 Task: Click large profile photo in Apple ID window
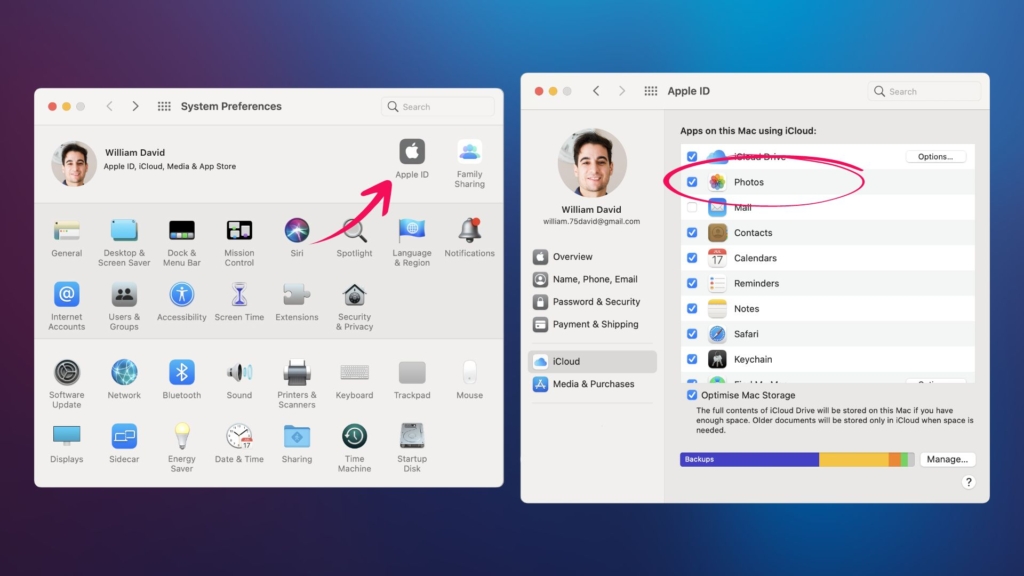(x=592, y=163)
